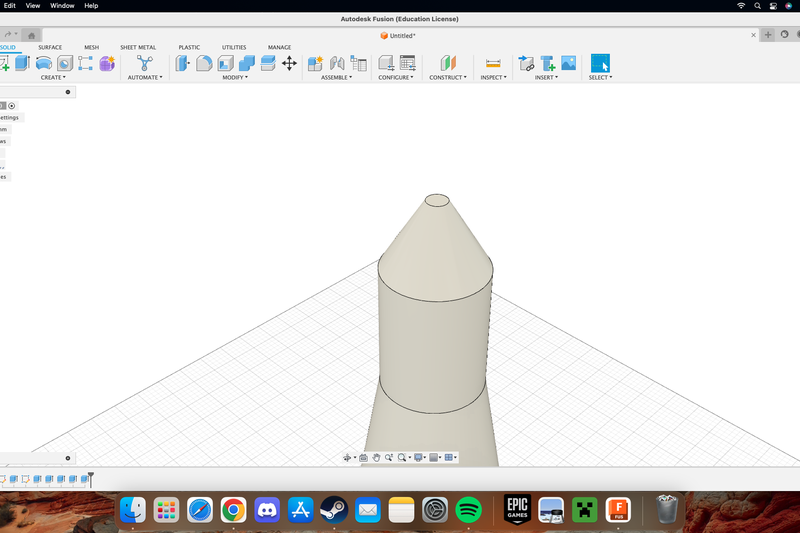
Task: Click the timeline end marker
Action: pos(91,479)
